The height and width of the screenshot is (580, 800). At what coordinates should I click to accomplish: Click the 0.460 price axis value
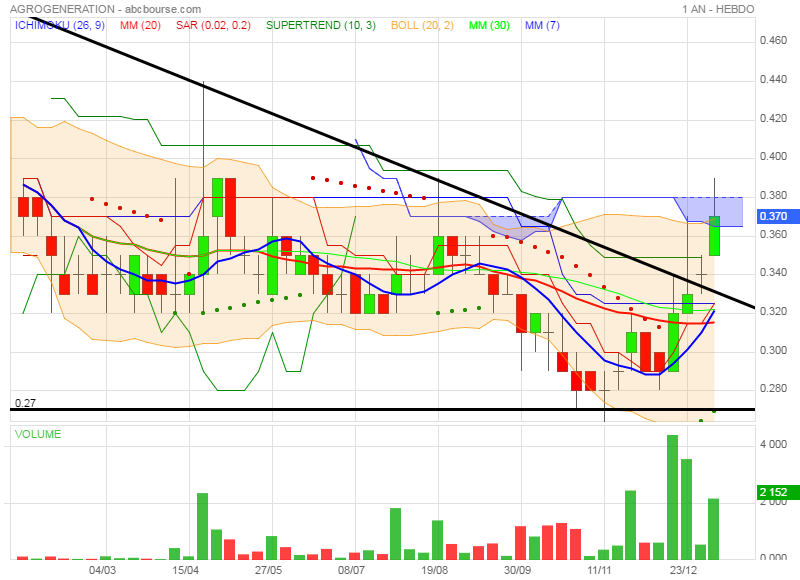point(773,41)
